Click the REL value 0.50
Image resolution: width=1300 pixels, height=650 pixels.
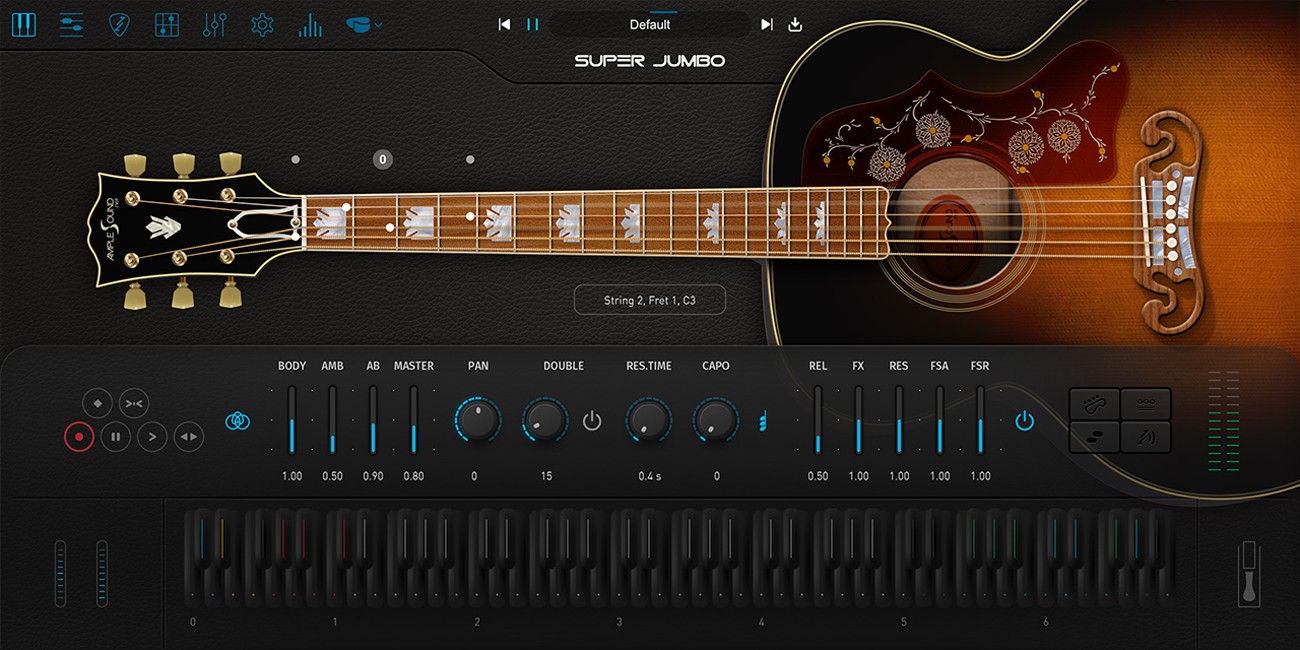[818, 476]
